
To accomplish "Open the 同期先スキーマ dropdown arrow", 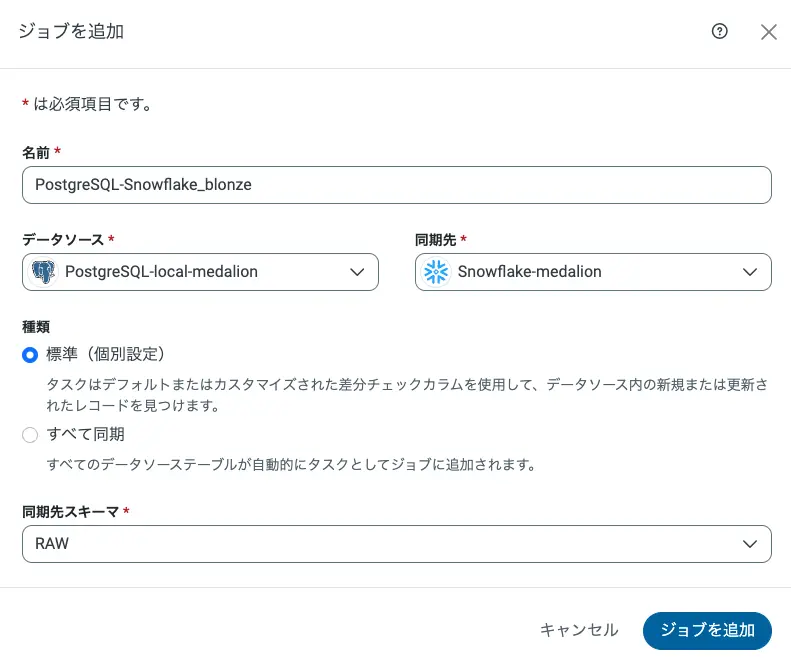I will [750, 544].
